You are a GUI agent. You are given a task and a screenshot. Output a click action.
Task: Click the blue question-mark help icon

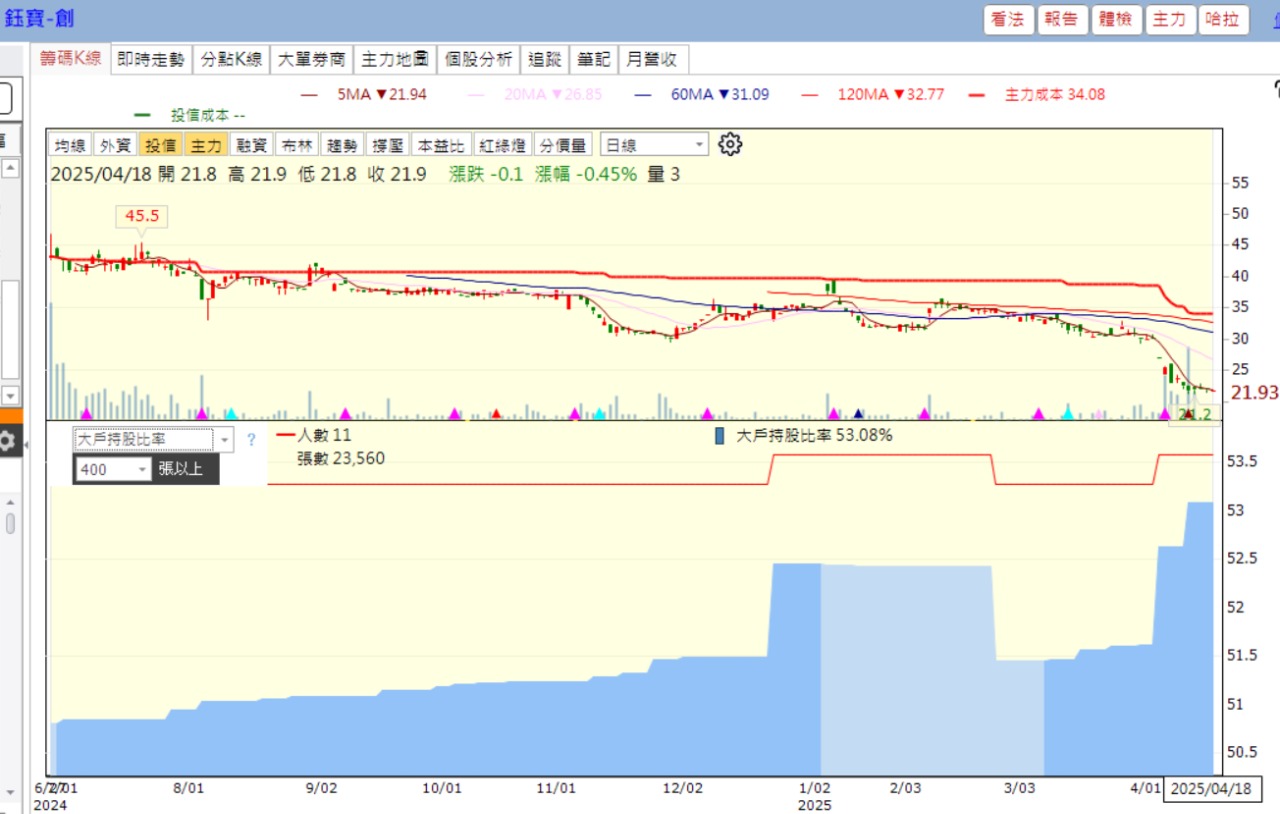click(x=251, y=439)
